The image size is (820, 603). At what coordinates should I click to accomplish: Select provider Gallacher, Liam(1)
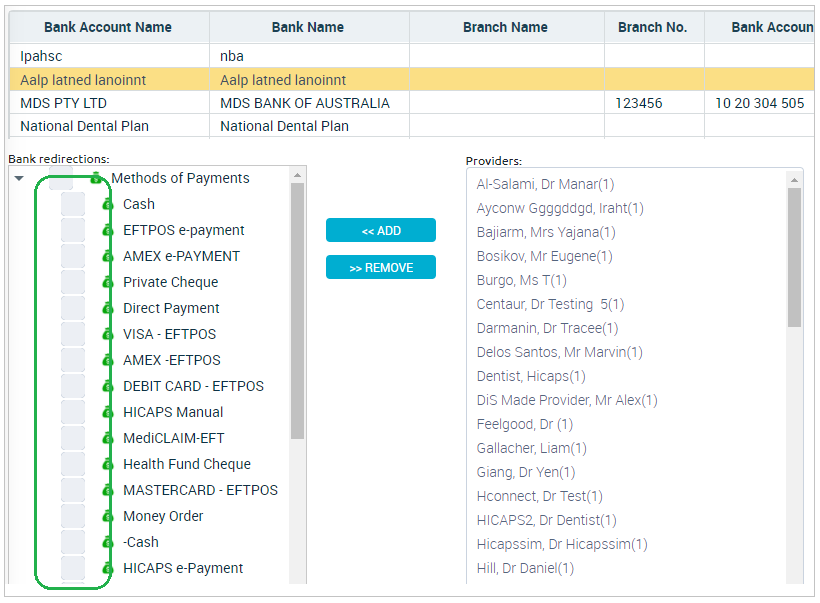[531, 448]
